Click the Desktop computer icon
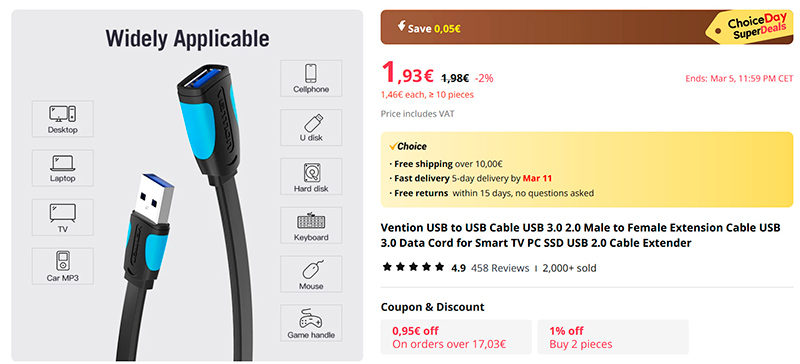The width and height of the screenshot is (800, 364). tap(63, 113)
